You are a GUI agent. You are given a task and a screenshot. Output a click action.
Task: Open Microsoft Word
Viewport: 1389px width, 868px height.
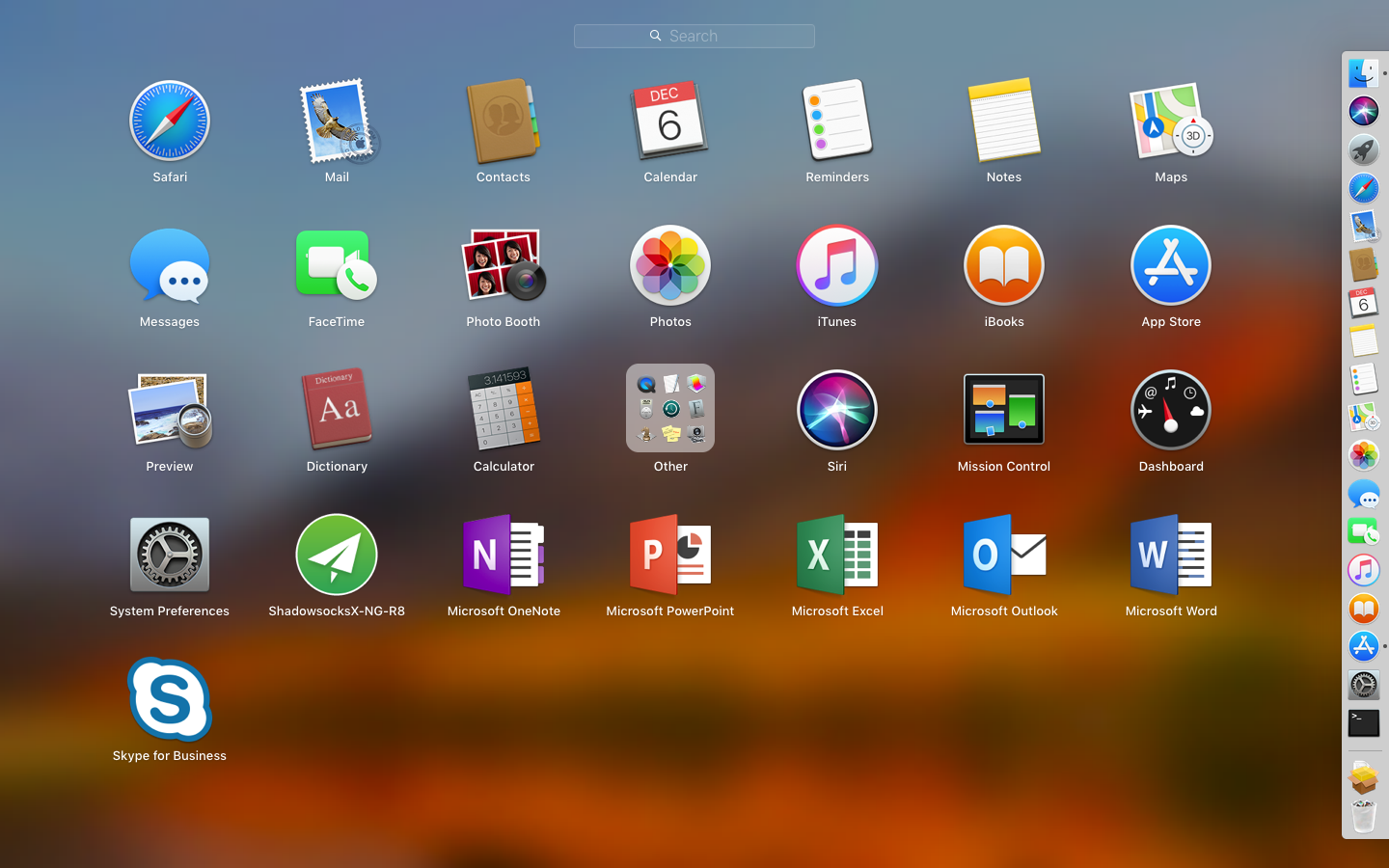(1171, 555)
